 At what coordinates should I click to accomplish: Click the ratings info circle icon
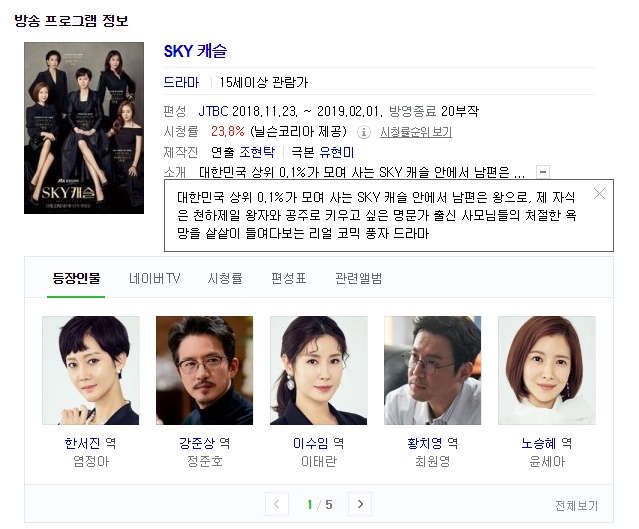(x=364, y=132)
